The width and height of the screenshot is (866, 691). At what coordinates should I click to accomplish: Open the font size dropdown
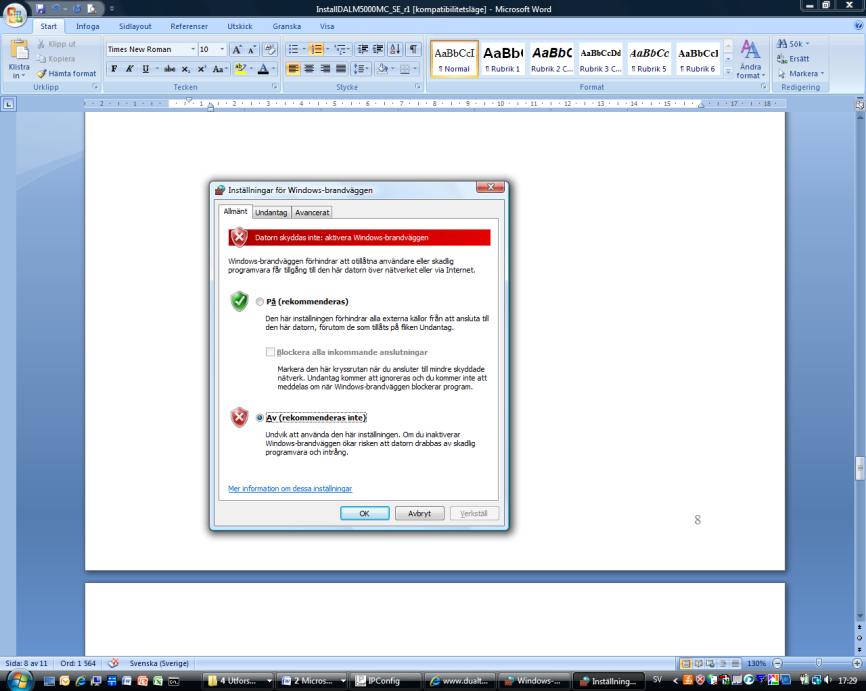pos(222,50)
